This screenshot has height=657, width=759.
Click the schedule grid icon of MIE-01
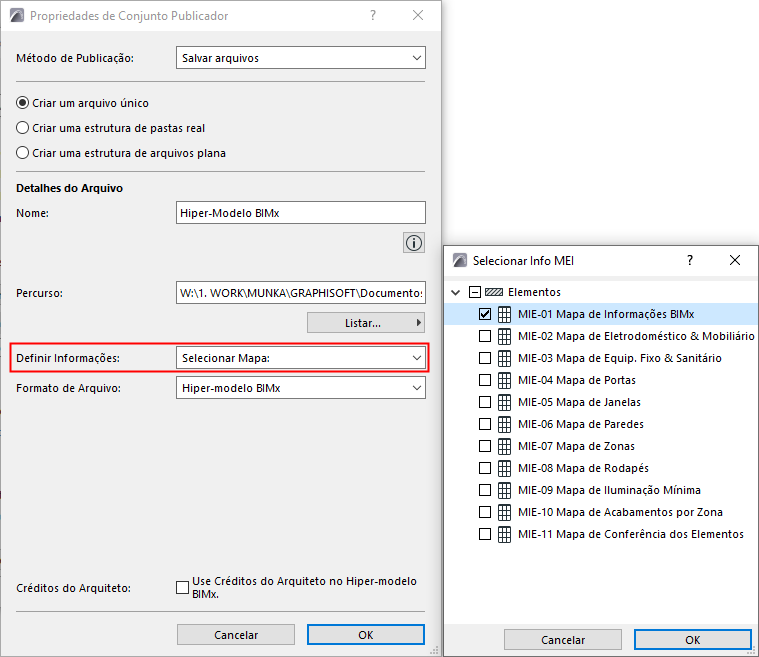point(504,314)
